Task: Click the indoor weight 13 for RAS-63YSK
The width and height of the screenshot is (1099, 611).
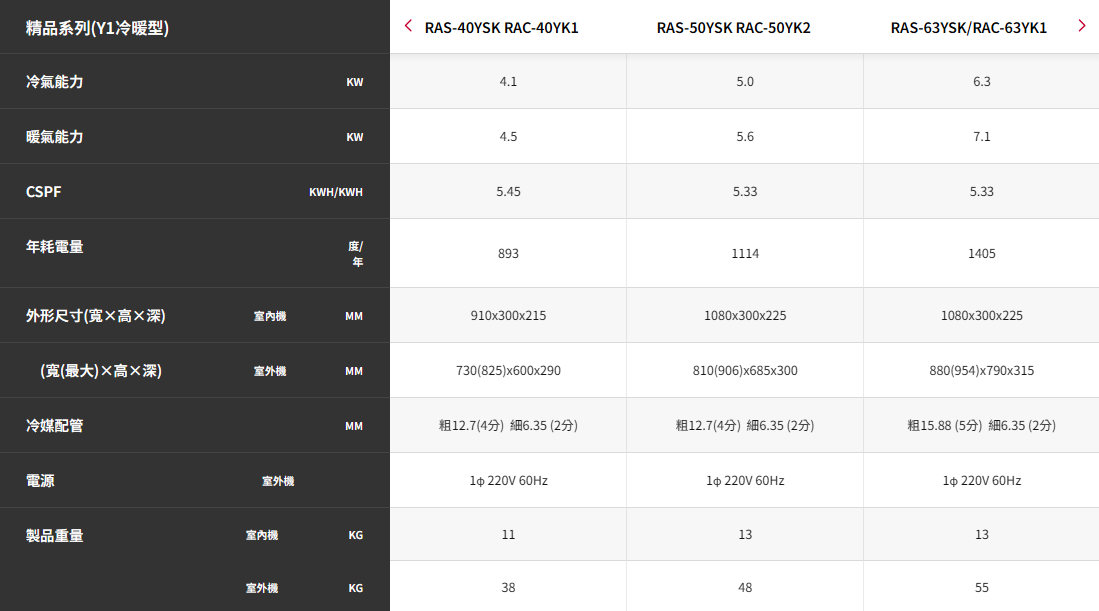Action: click(x=981, y=535)
